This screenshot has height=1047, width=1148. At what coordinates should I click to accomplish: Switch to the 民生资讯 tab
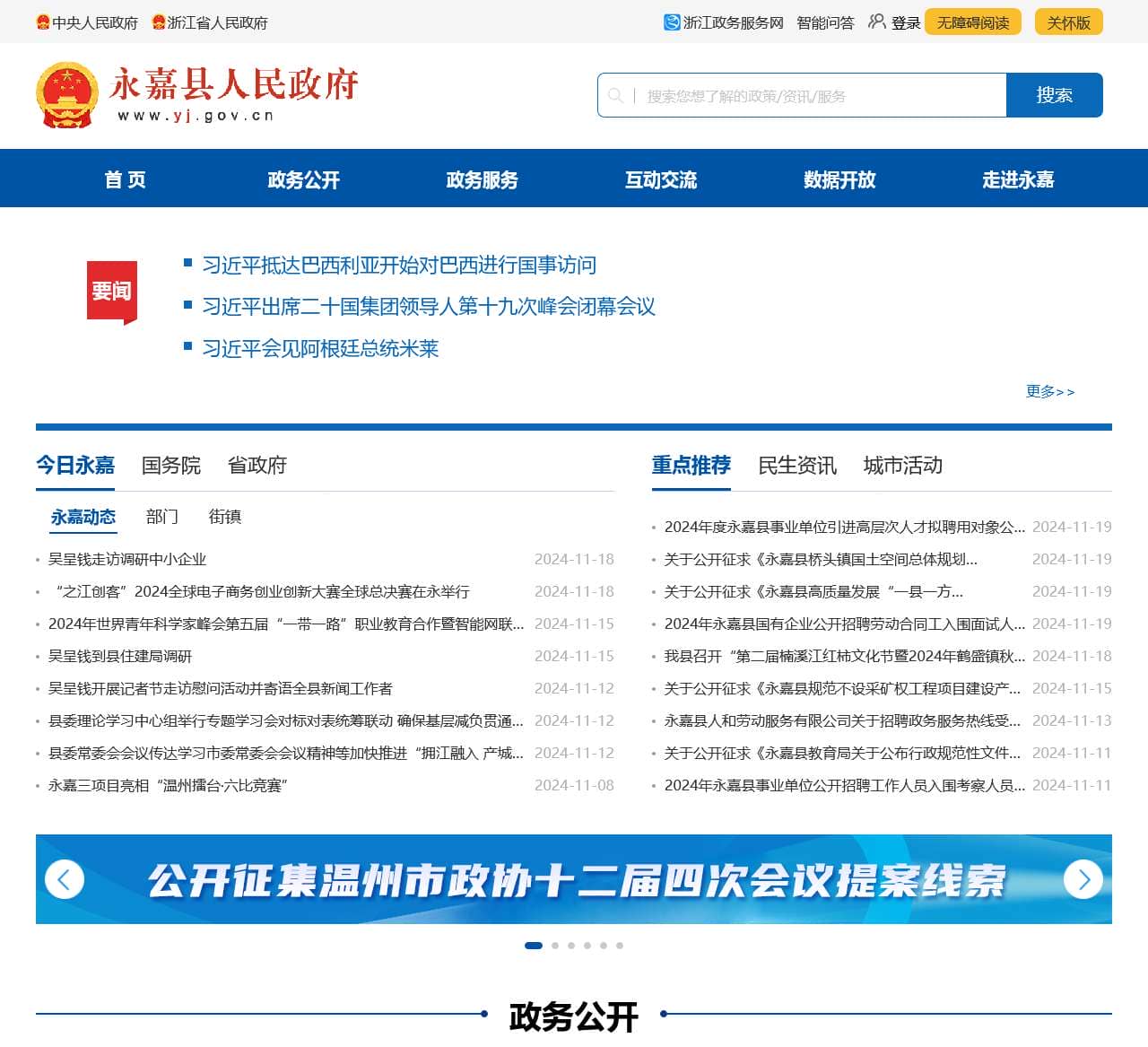click(x=797, y=466)
